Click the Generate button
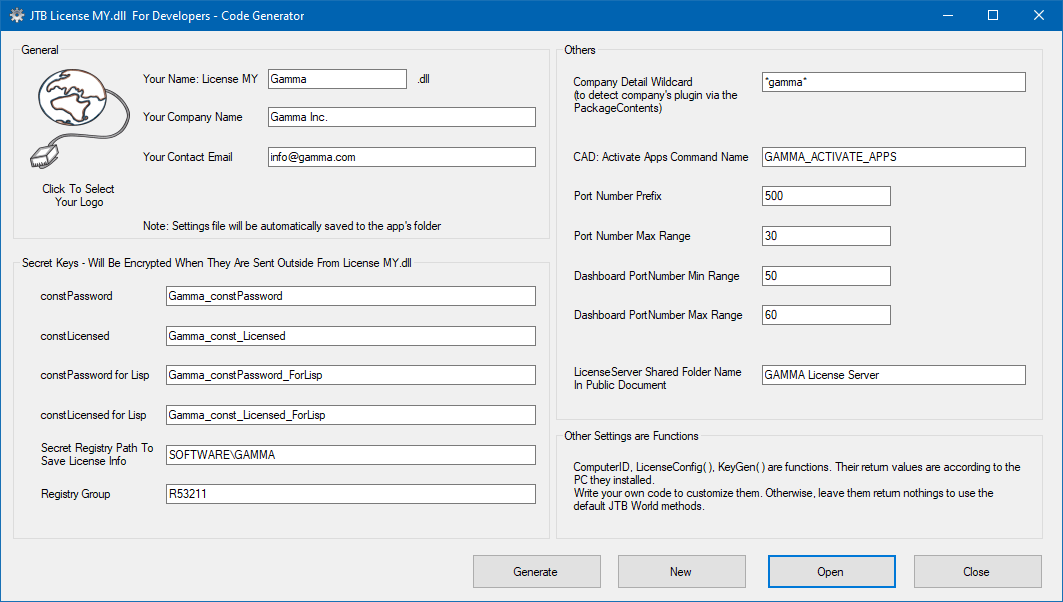Screen dimensions: 1063x602 pyautogui.click(x=536, y=571)
